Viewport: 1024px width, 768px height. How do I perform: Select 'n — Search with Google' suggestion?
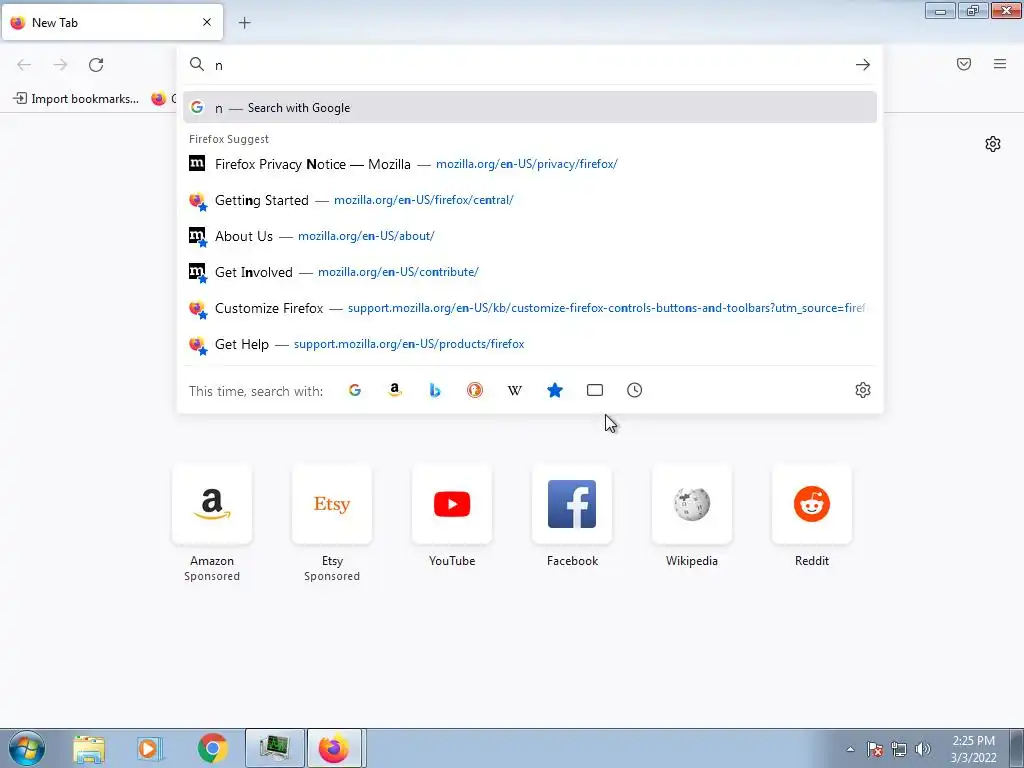coord(530,108)
